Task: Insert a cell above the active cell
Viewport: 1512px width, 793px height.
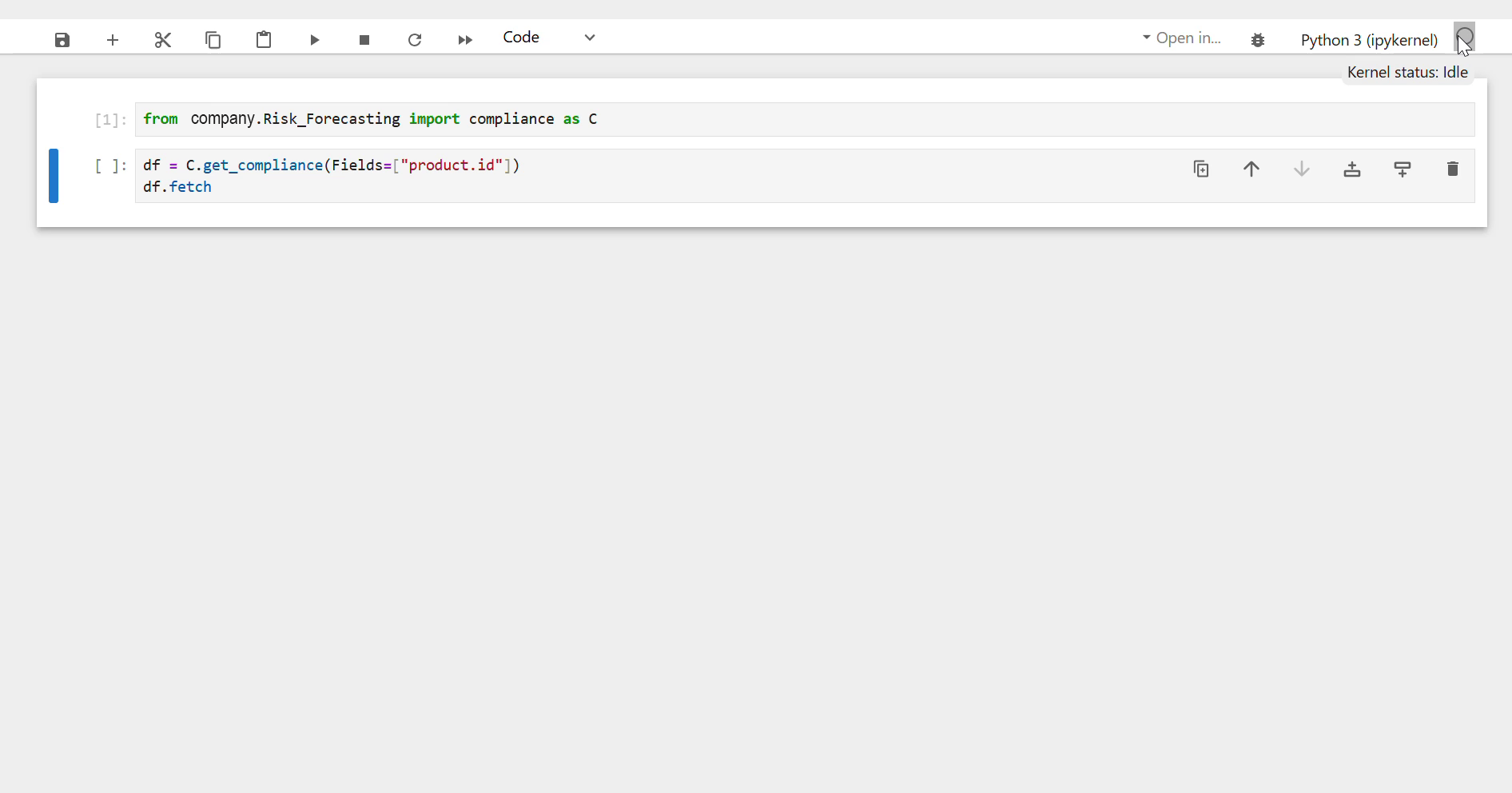Action: coord(1352,169)
